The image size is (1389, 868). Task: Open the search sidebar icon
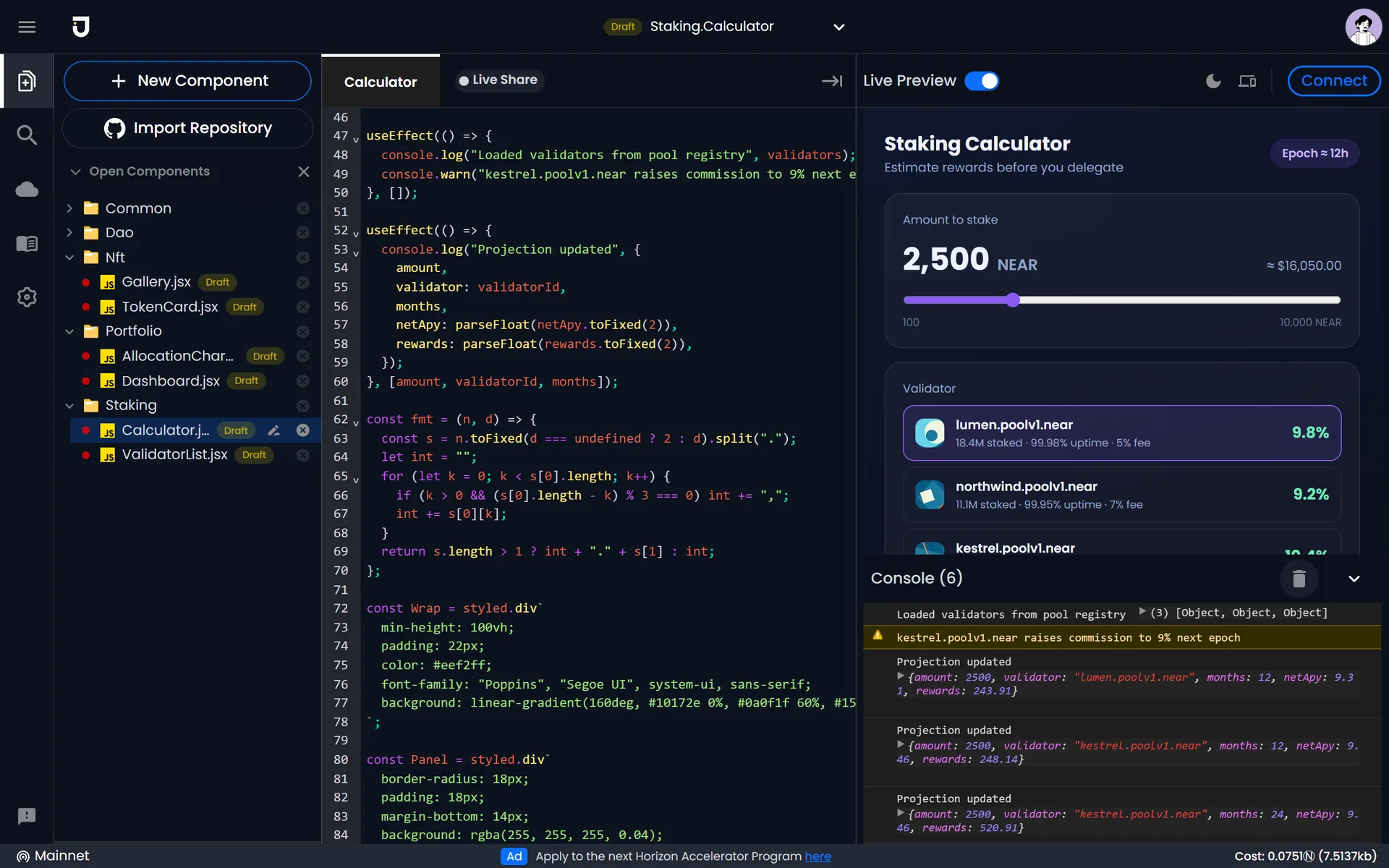pyautogui.click(x=27, y=135)
